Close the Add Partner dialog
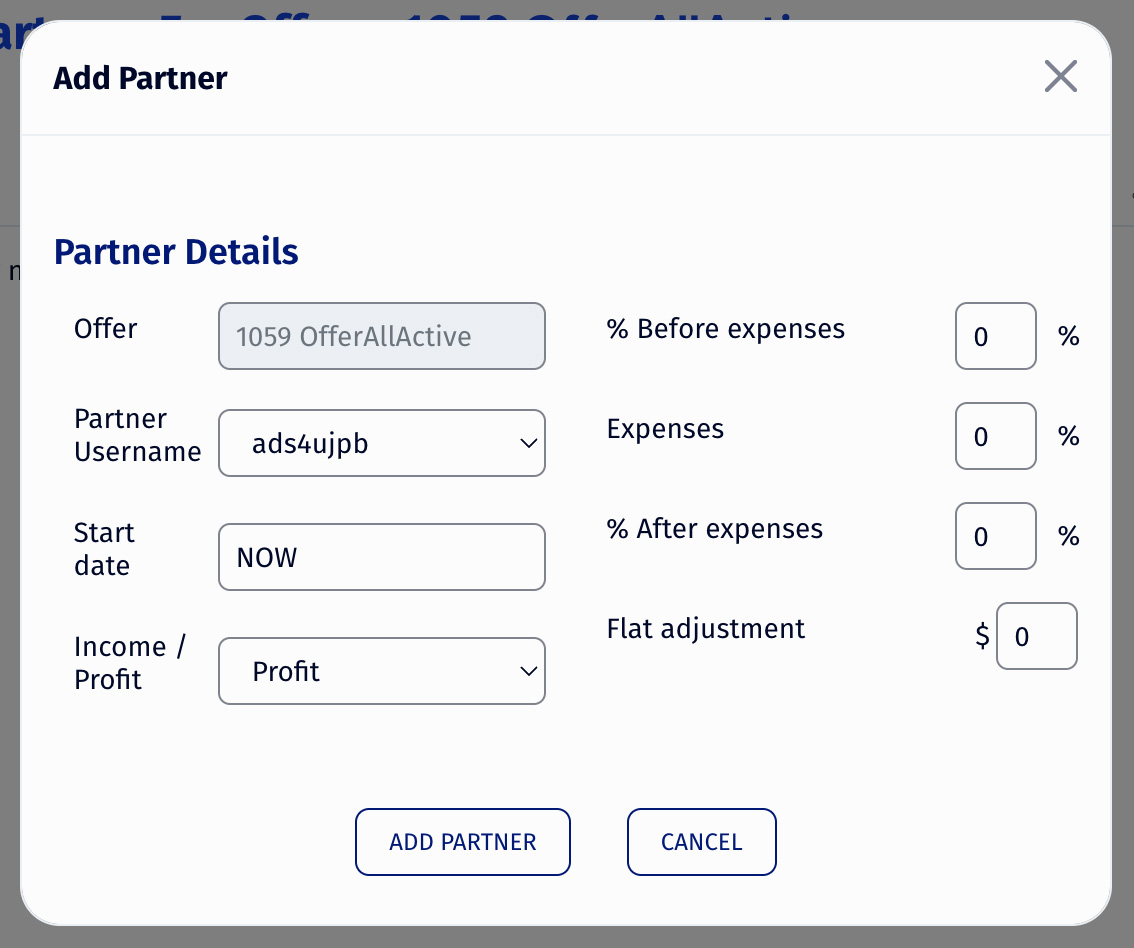 tap(1060, 77)
